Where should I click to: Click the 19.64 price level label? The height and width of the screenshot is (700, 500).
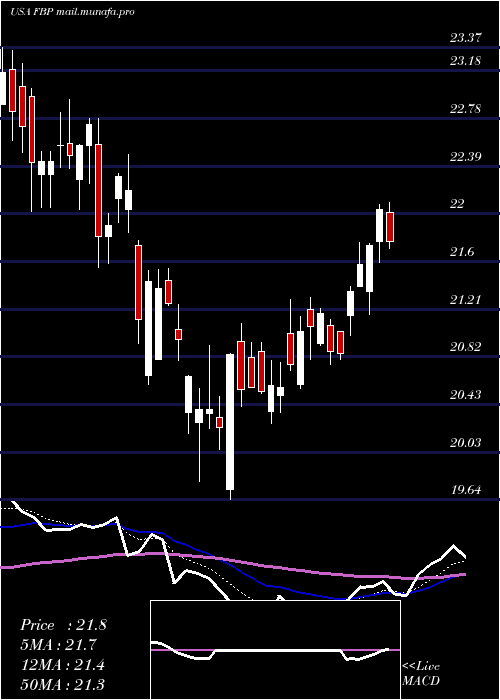click(466, 490)
